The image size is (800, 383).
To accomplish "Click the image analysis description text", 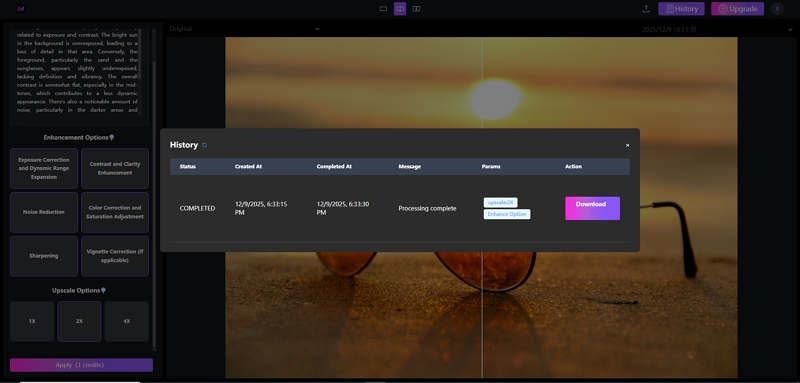I will click(77, 71).
